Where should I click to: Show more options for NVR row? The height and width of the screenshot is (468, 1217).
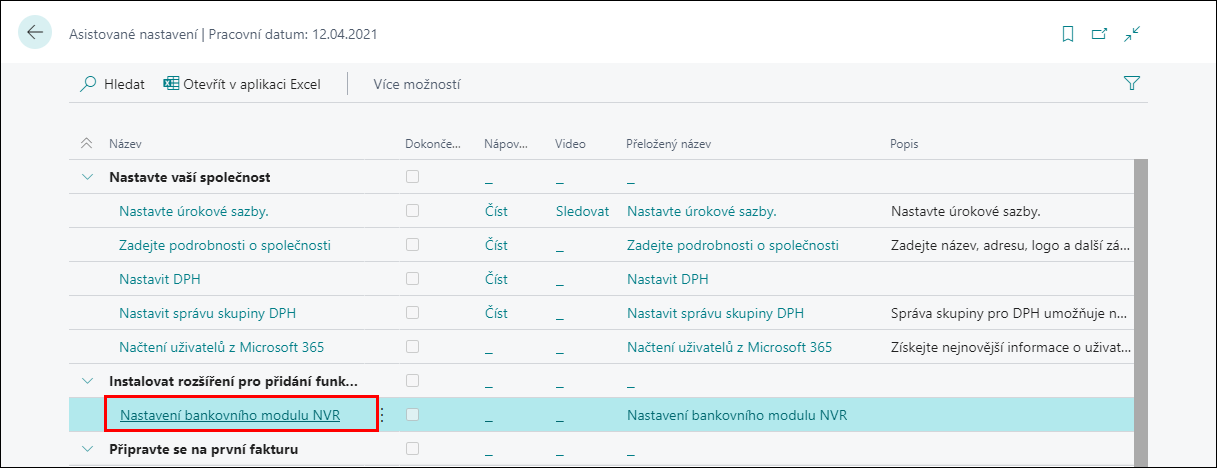[380, 414]
